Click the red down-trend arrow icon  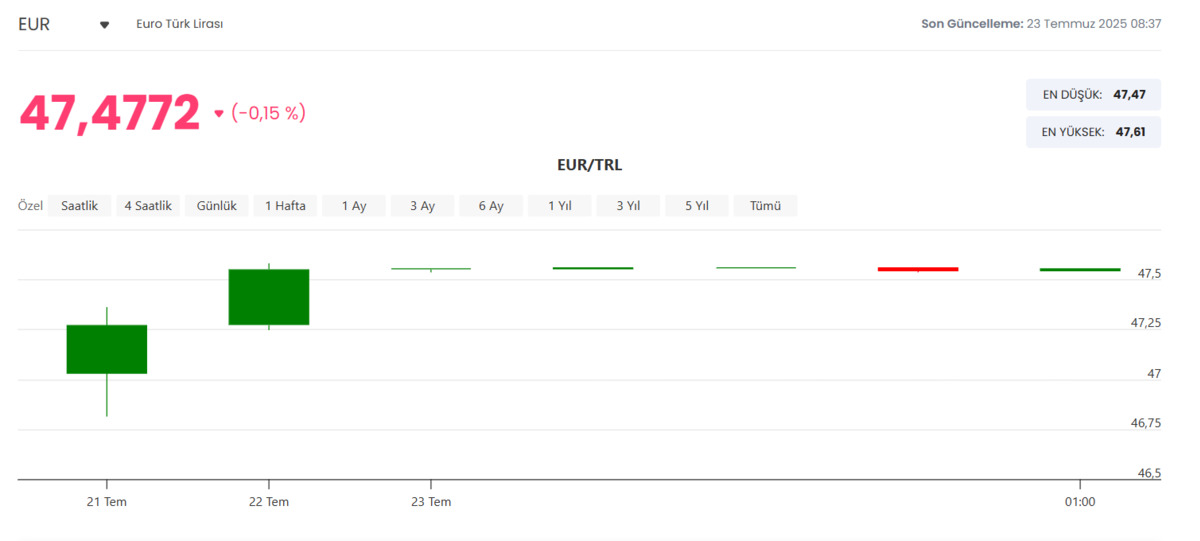coord(219,114)
